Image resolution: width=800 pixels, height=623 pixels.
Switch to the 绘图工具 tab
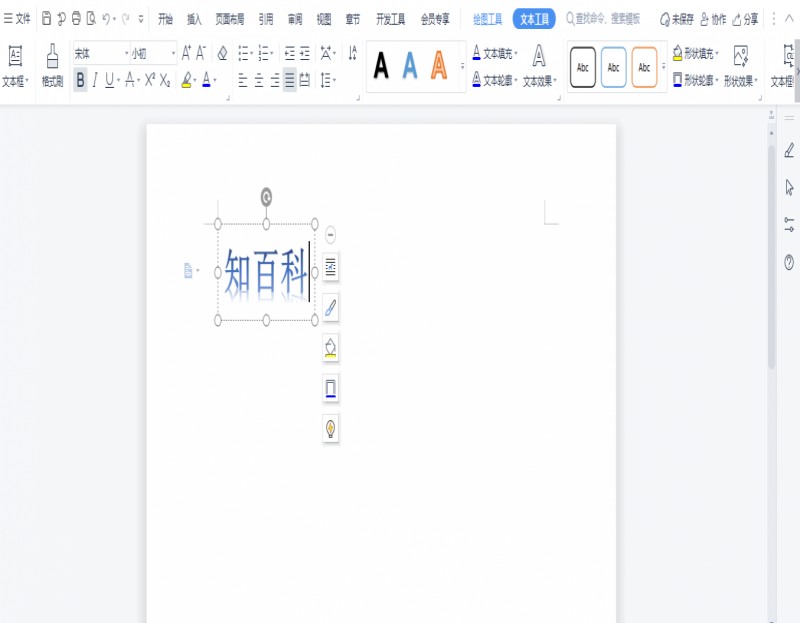[x=487, y=19]
